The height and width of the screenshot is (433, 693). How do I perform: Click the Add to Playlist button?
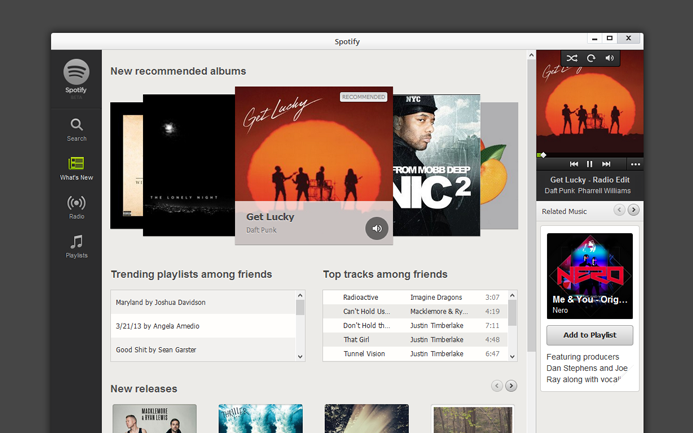pos(590,335)
